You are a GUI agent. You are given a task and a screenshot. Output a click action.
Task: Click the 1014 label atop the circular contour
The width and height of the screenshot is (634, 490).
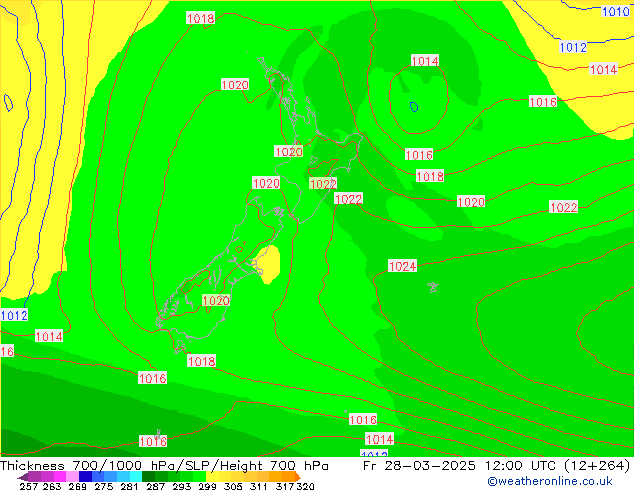click(425, 61)
